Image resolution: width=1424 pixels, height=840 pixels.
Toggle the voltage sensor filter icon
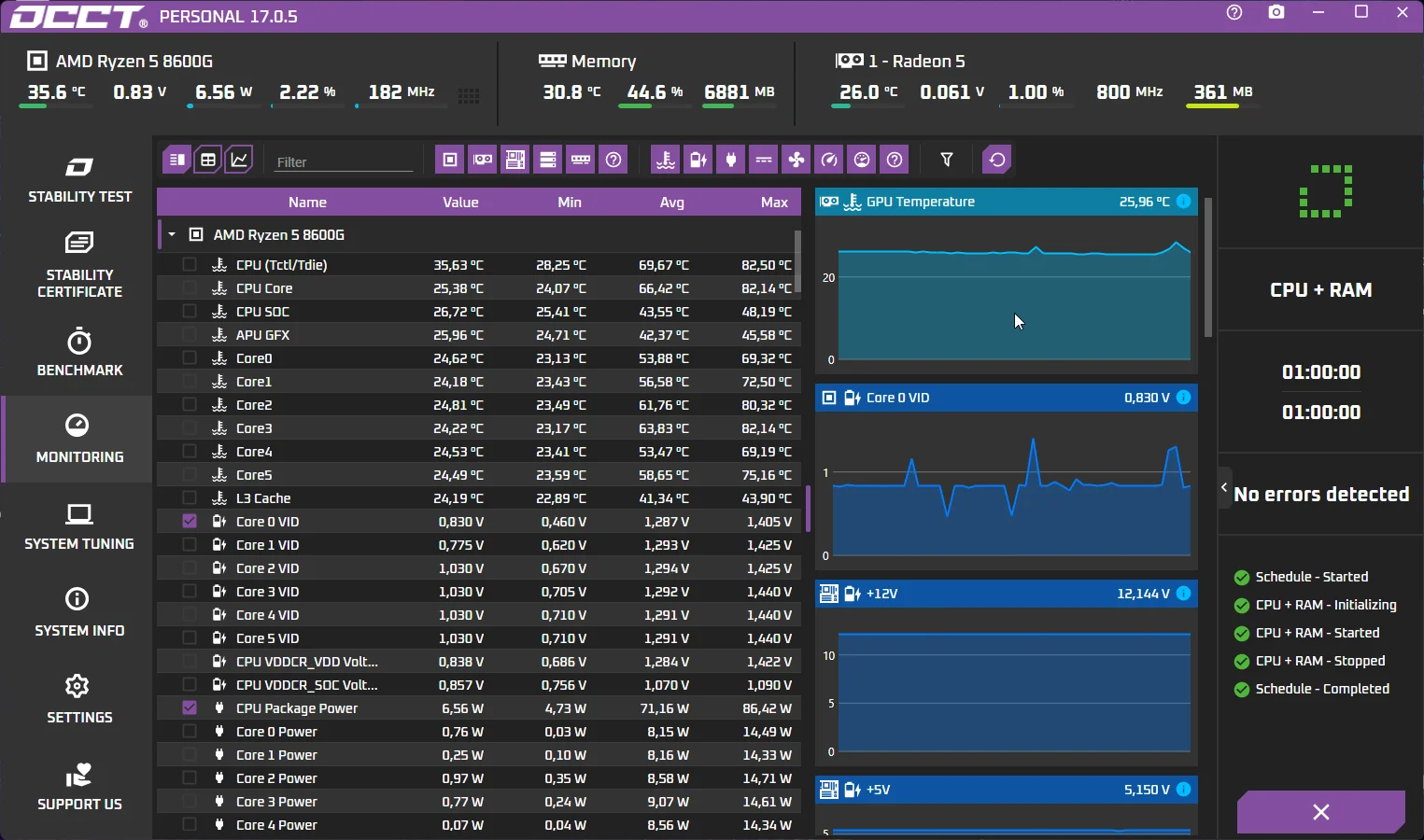[698, 160]
